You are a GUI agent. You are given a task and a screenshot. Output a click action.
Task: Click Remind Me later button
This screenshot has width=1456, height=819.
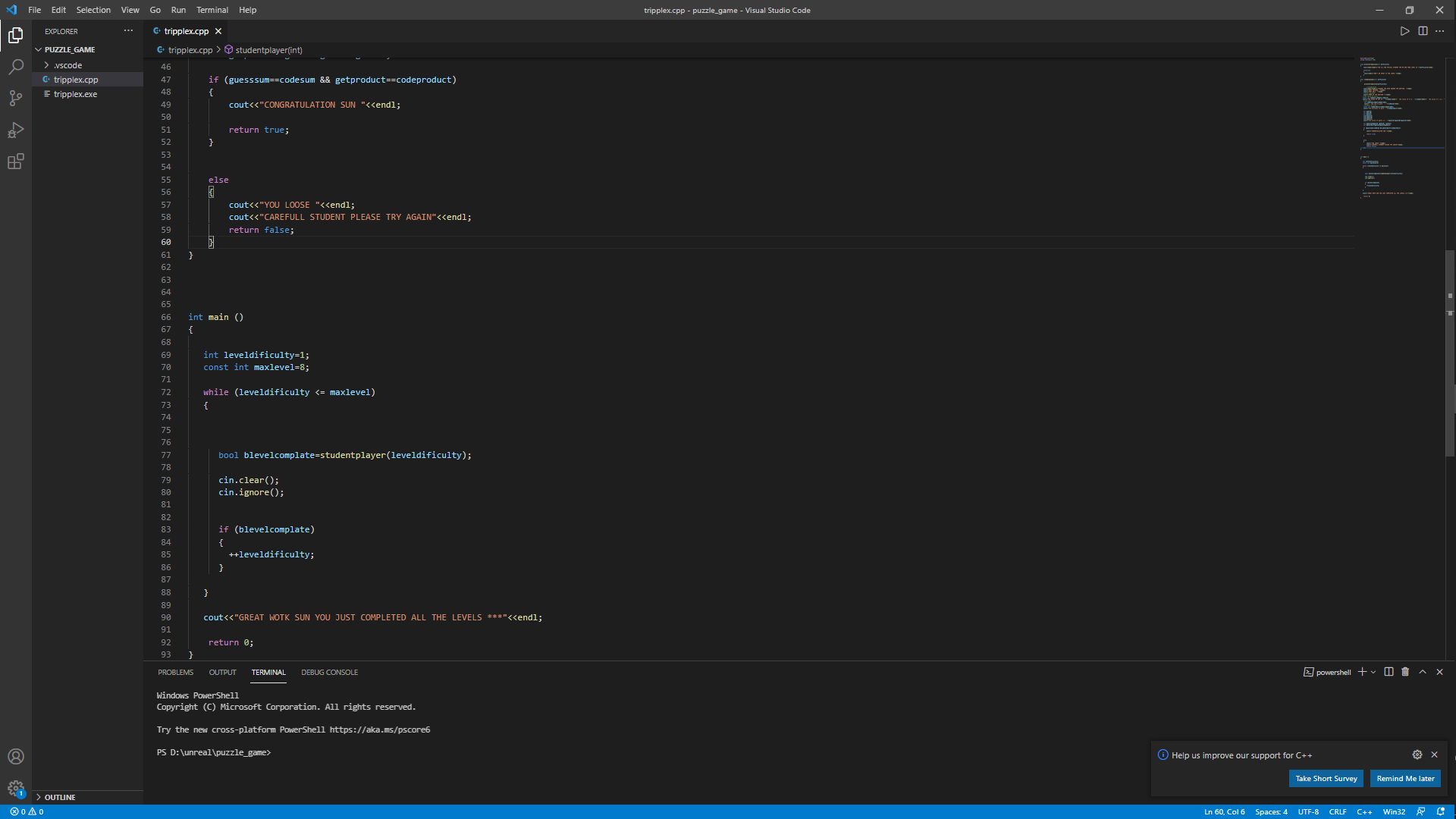click(x=1405, y=778)
